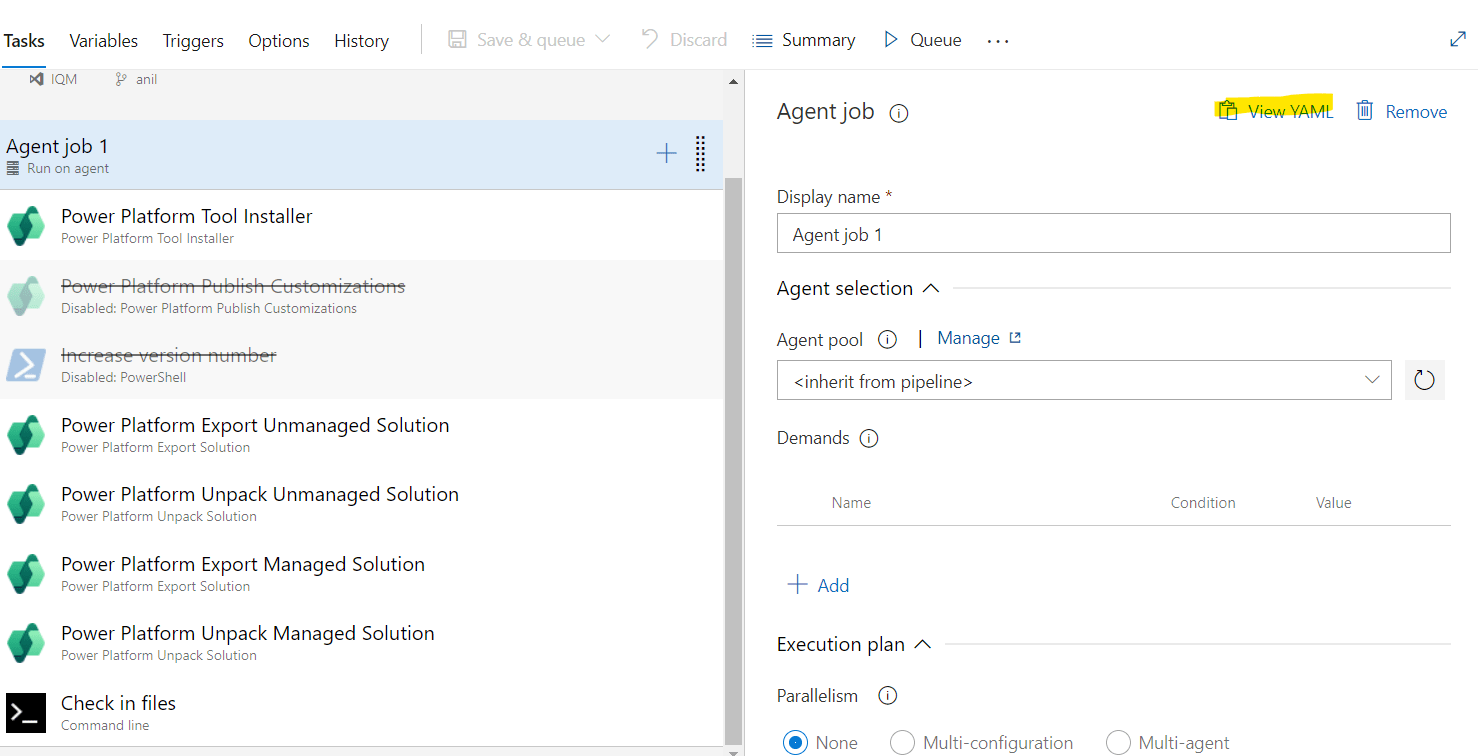Open the info tooltip beside Demands

point(868,437)
